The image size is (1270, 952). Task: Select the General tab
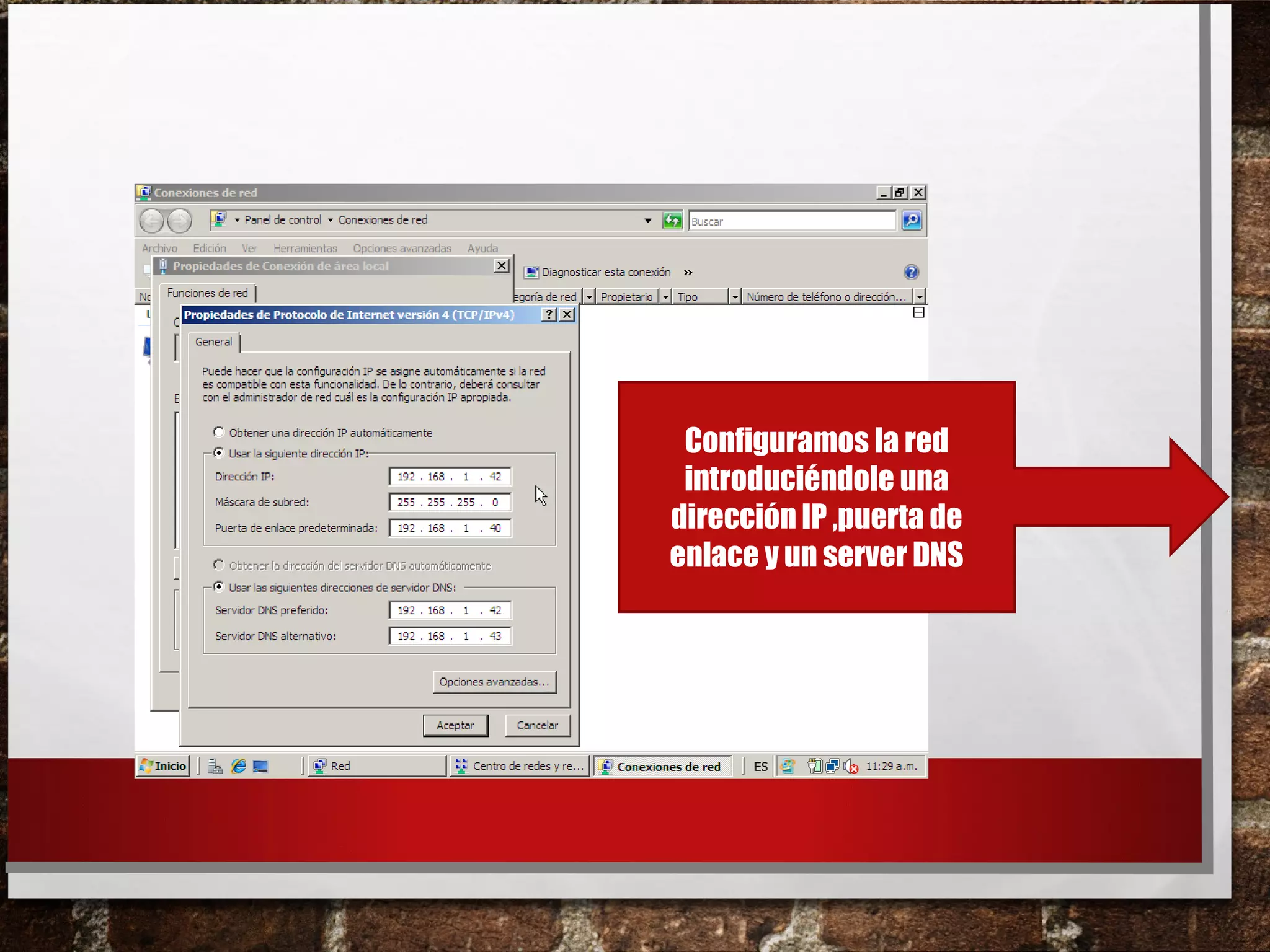(x=213, y=342)
